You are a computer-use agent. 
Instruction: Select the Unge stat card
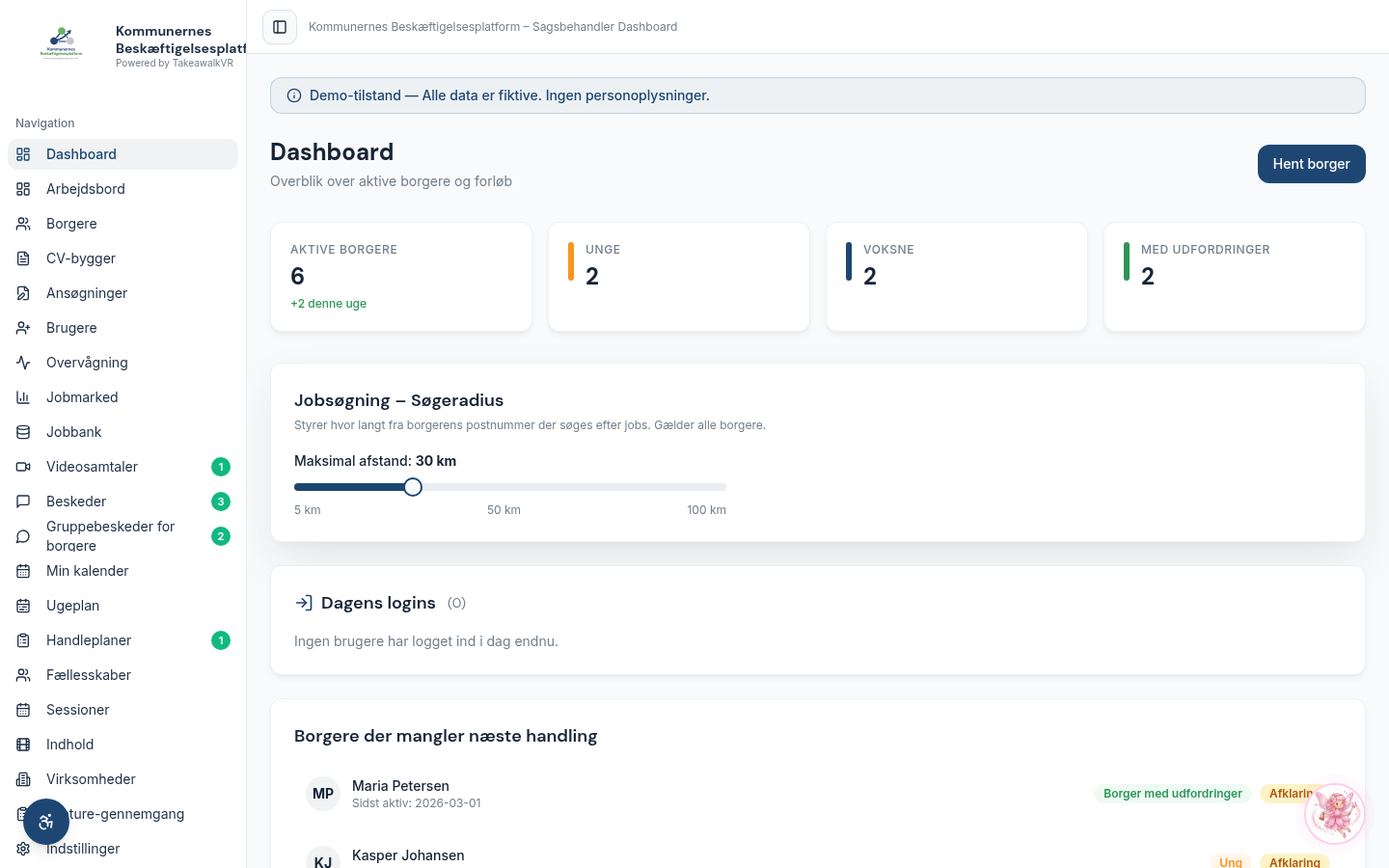tap(679, 277)
